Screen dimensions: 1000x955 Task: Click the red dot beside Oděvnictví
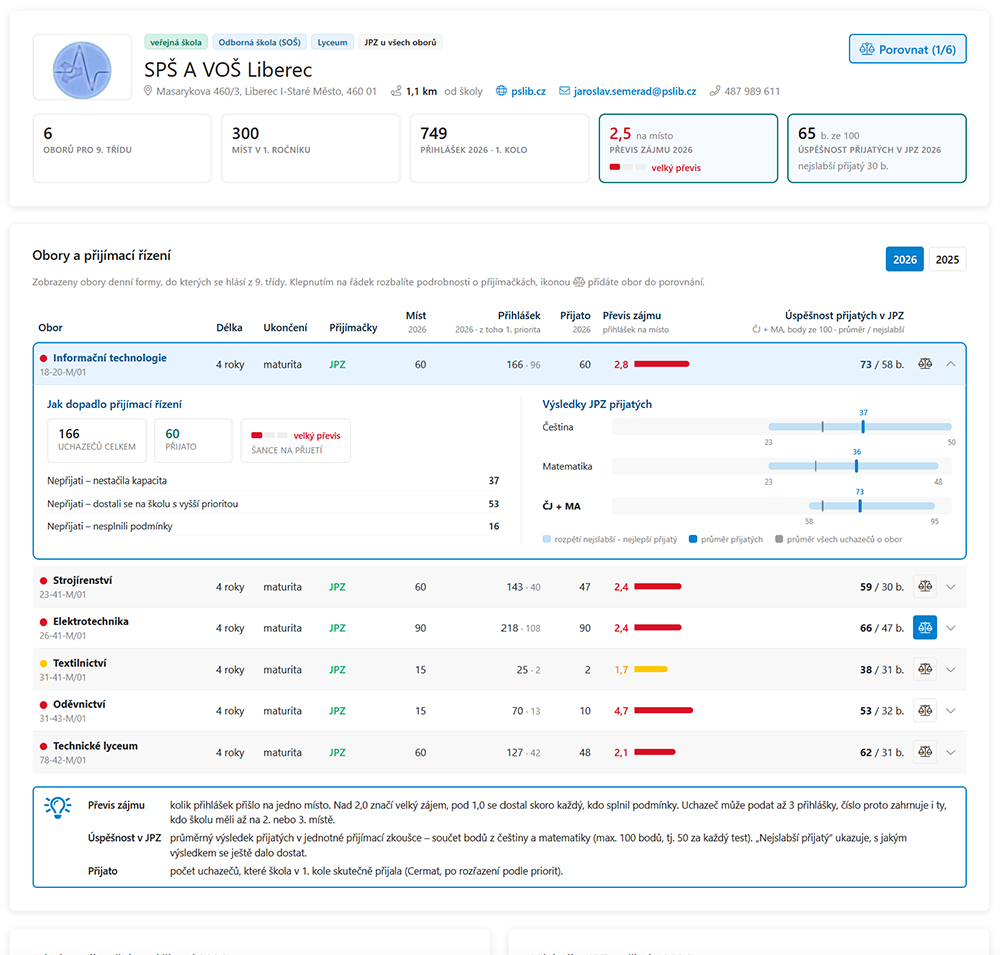[43, 705]
